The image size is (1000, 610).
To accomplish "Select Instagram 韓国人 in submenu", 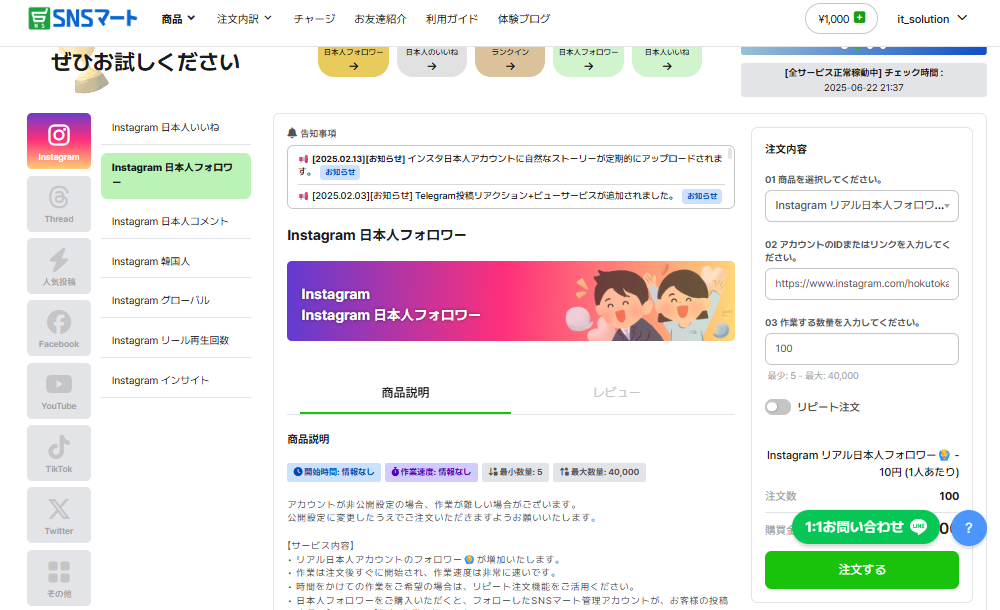I will click(x=176, y=262).
